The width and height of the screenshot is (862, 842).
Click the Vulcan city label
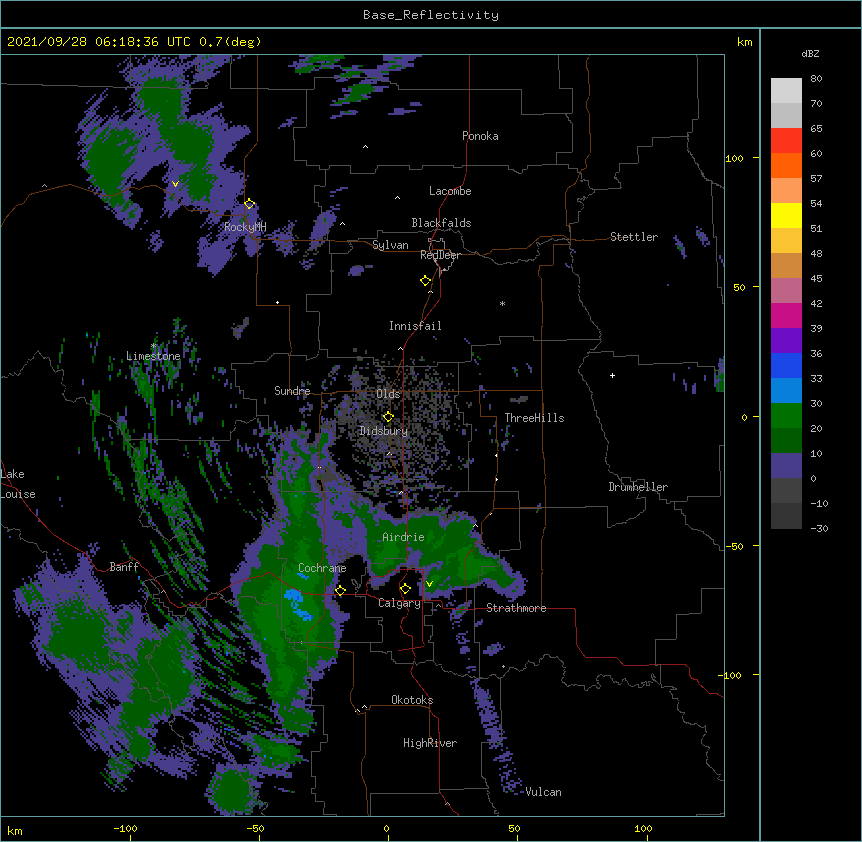coord(543,792)
